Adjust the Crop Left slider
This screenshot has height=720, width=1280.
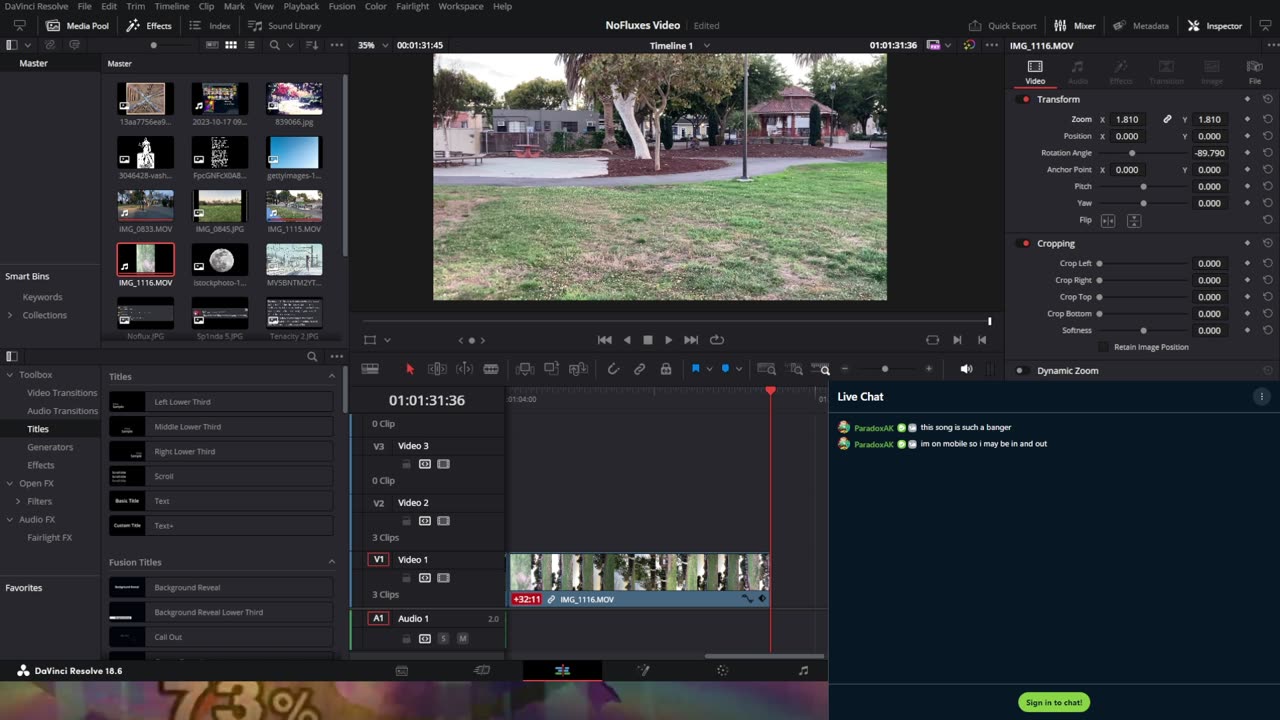(1099, 263)
